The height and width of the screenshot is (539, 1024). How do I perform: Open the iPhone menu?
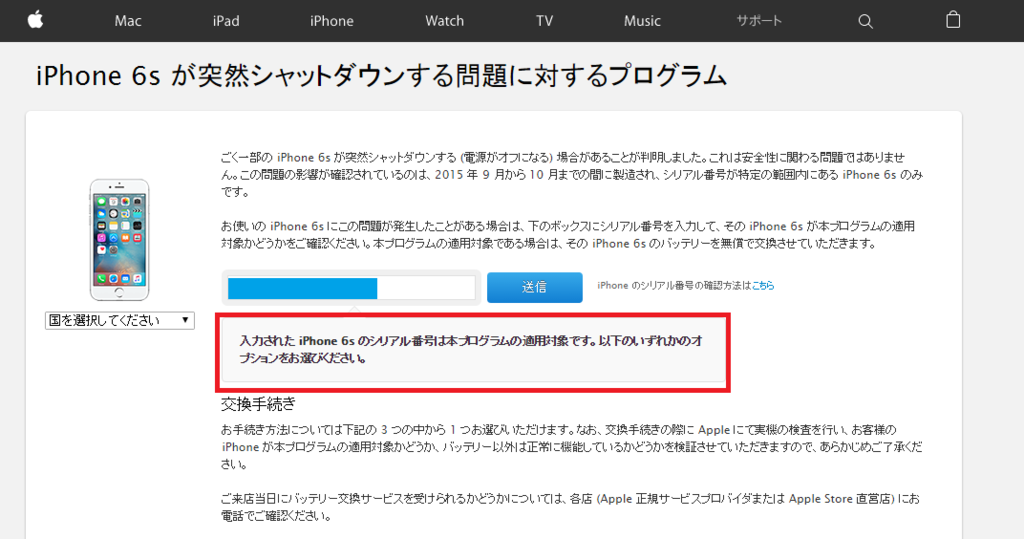click(x=332, y=21)
